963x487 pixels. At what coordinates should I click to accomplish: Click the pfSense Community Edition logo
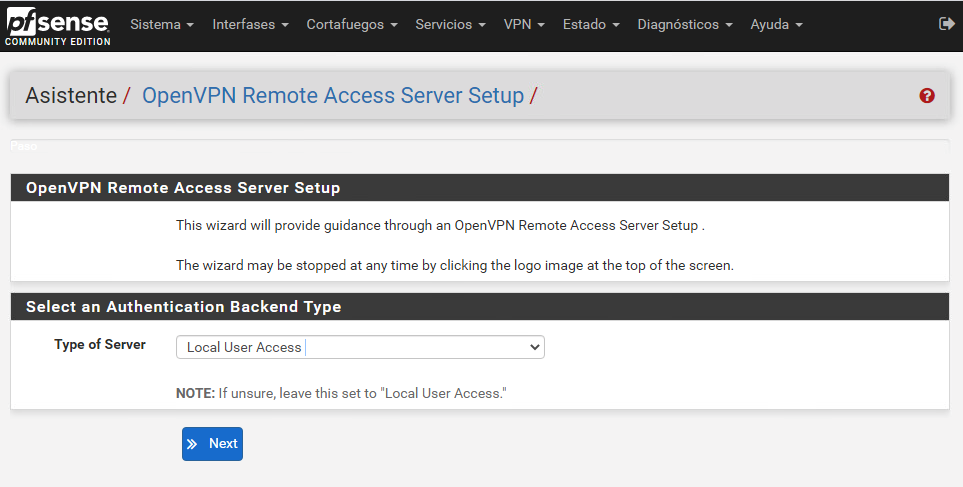[x=56, y=26]
